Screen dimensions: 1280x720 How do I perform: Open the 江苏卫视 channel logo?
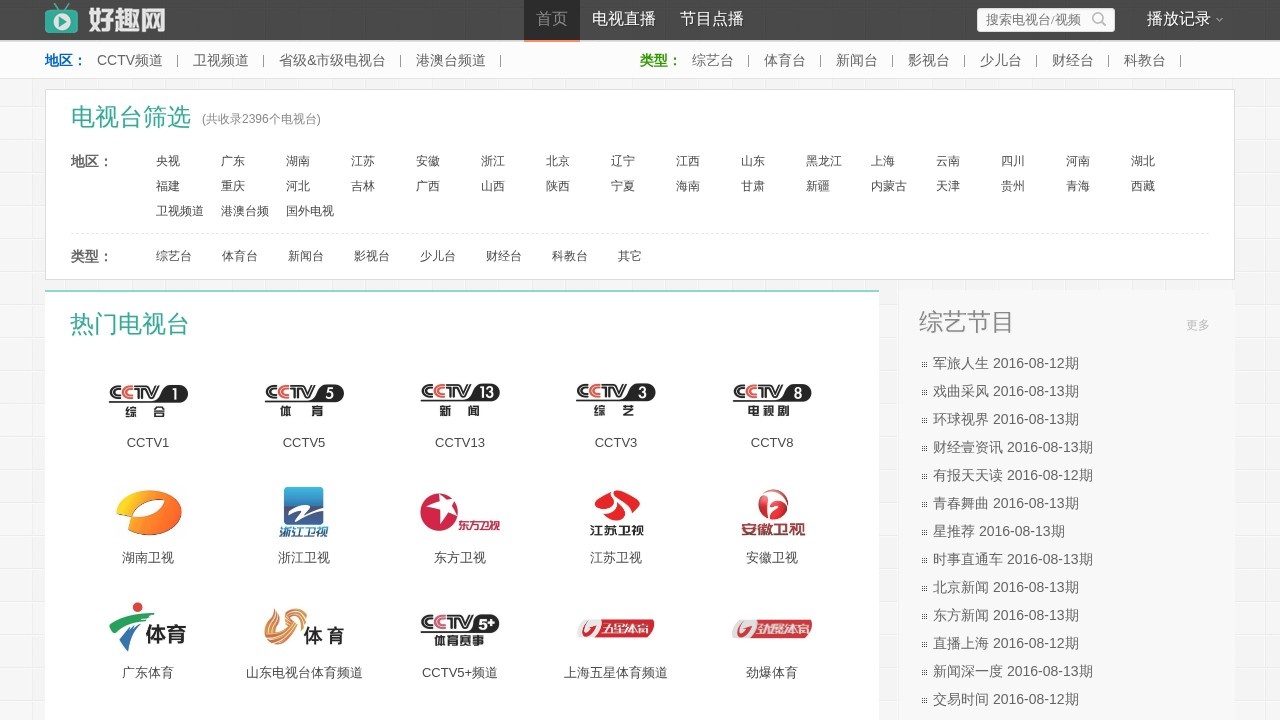pos(616,513)
